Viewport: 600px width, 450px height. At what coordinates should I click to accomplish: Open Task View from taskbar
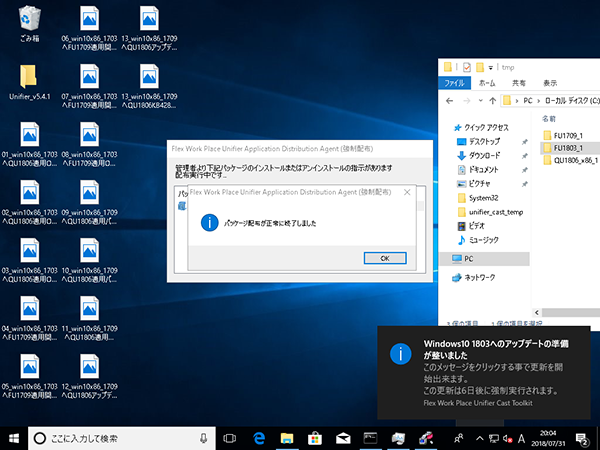point(230,439)
